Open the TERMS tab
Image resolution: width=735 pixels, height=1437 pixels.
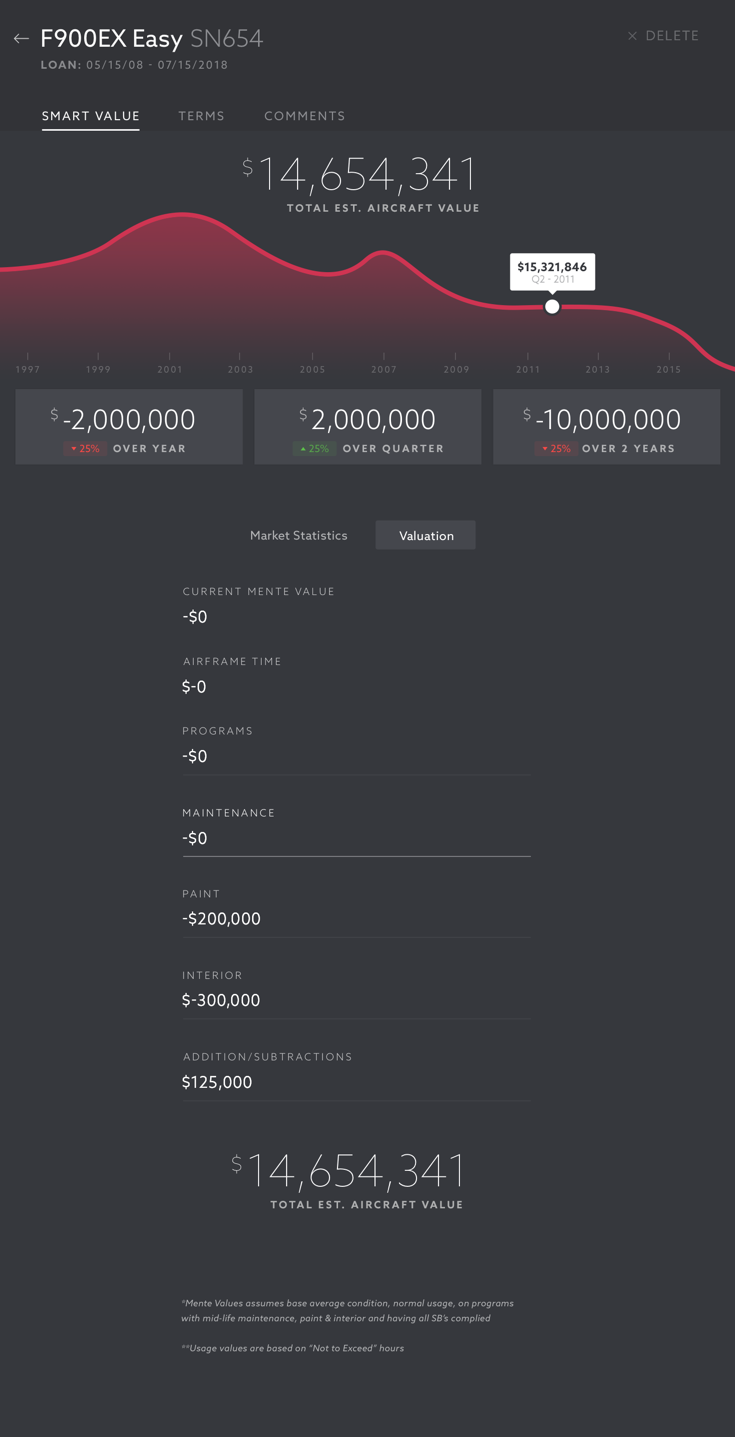(201, 116)
